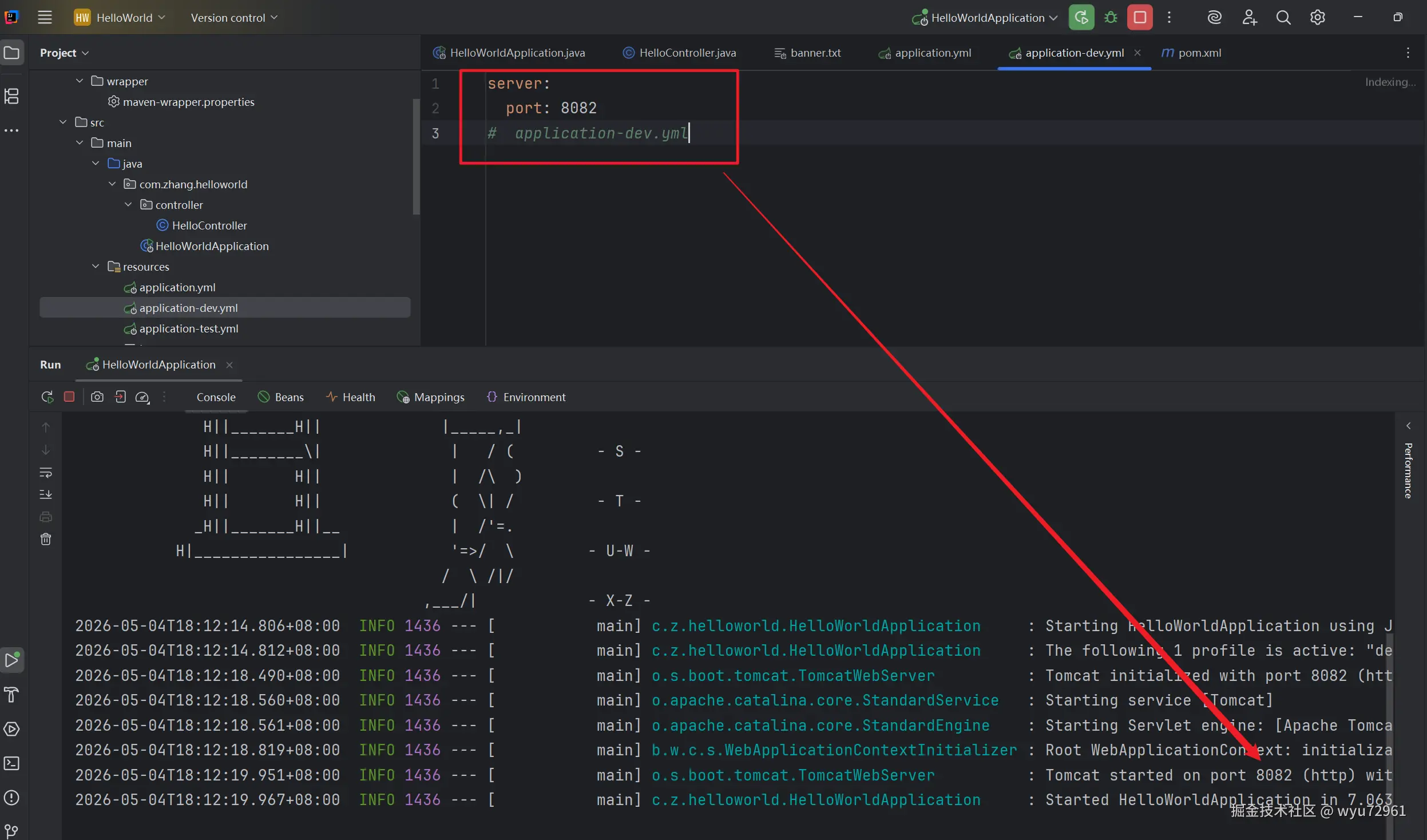Click the Indexing status indicator in editor
Viewport: 1427px width, 840px height.
tap(1390, 82)
